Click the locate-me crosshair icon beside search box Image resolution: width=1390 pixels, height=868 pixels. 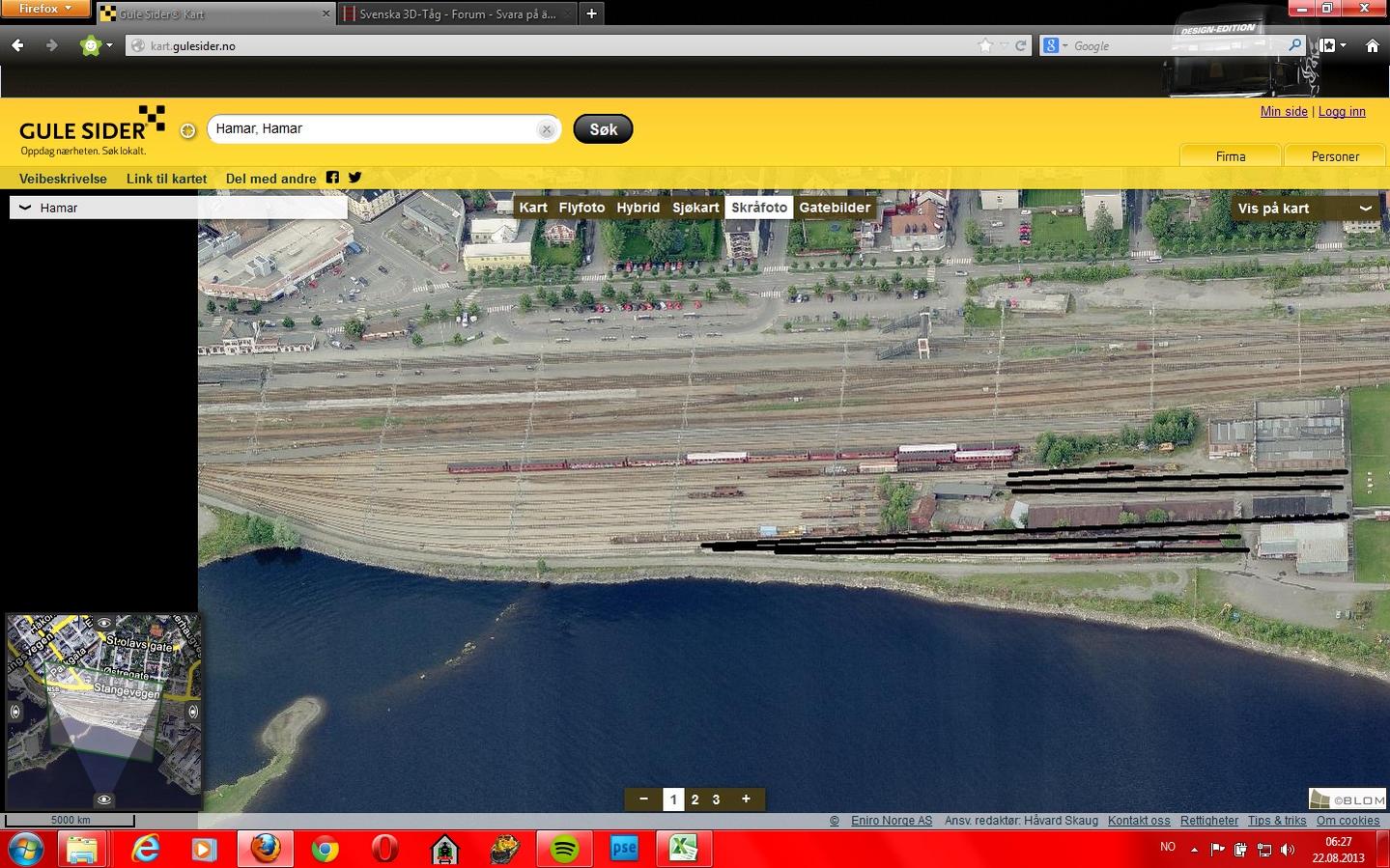188,130
